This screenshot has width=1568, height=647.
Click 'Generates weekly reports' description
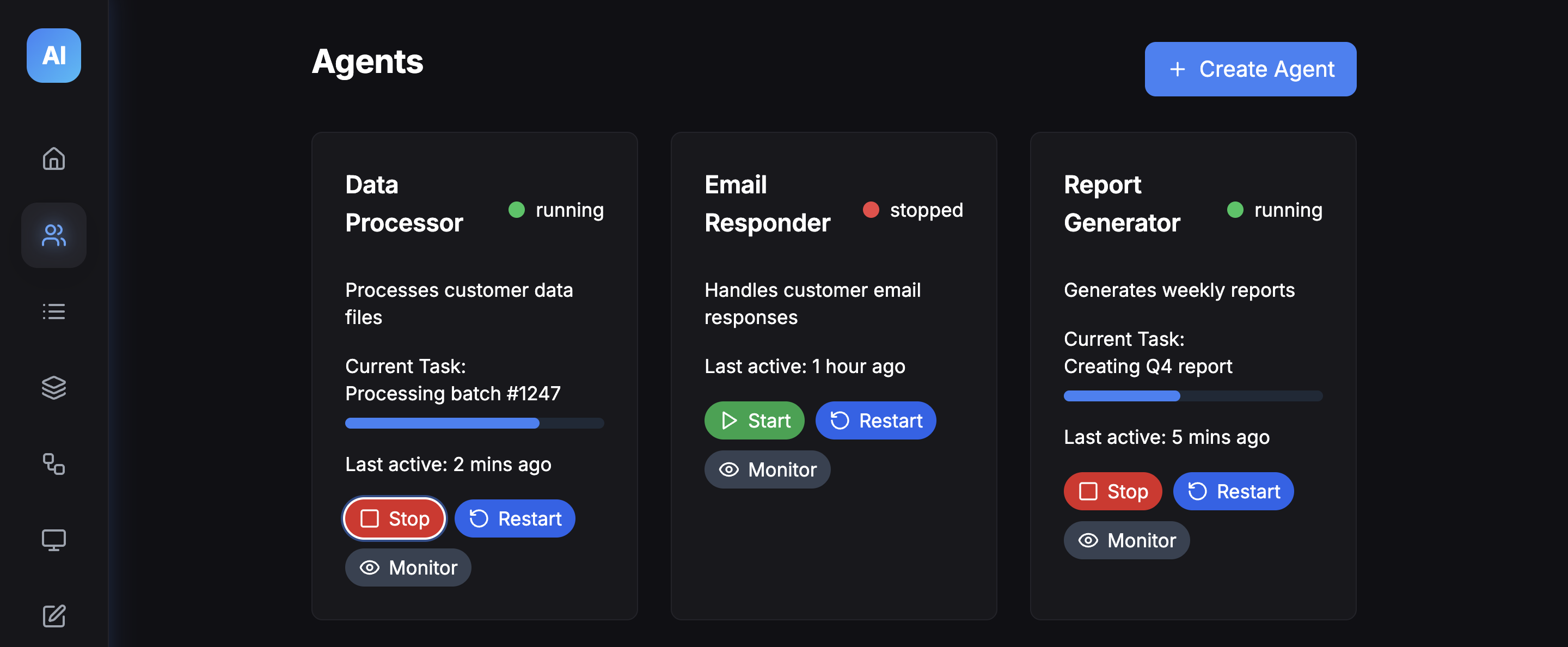(1179, 290)
